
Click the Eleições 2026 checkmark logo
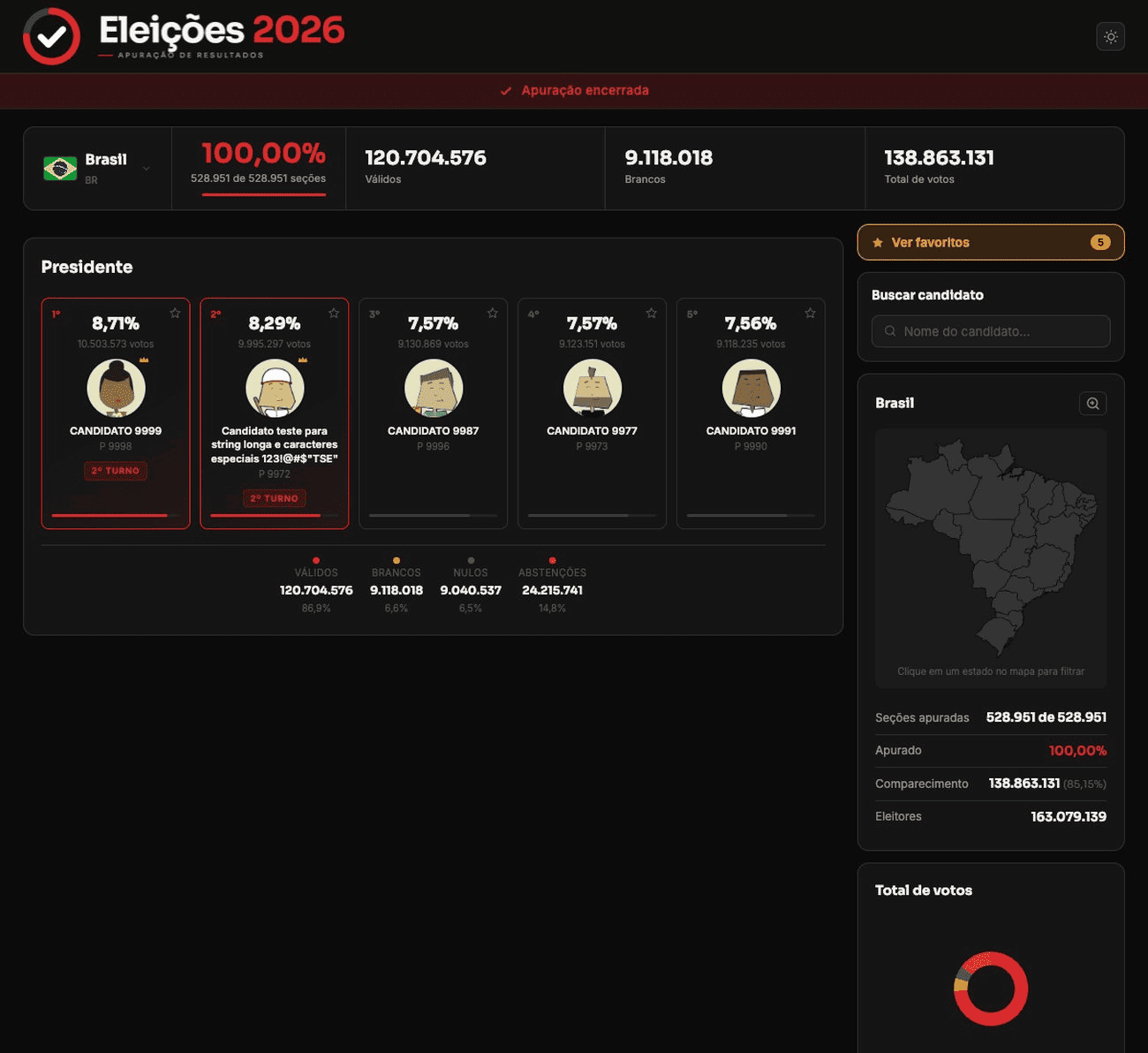(x=51, y=36)
